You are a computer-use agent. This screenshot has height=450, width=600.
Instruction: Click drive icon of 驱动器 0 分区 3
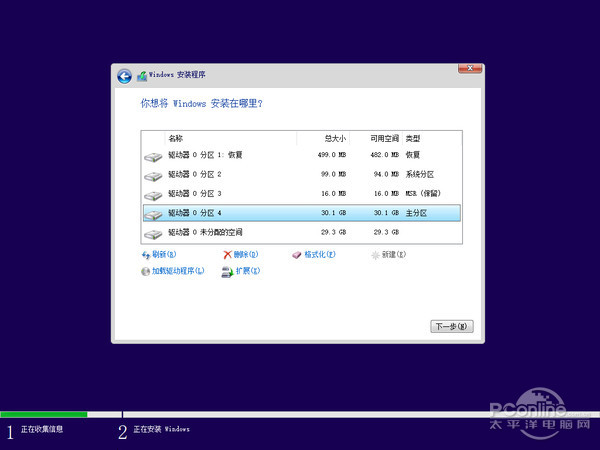[x=153, y=196]
